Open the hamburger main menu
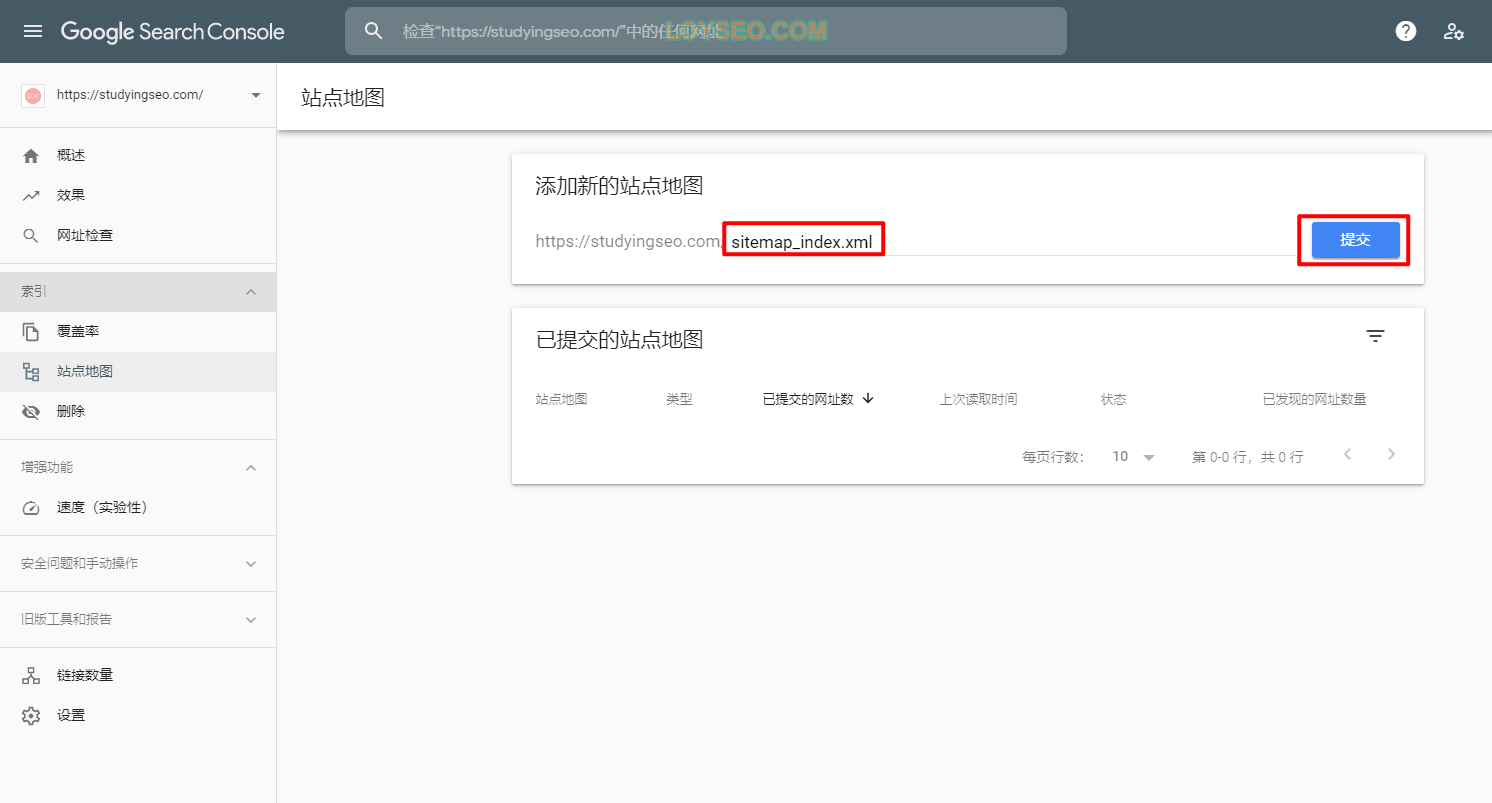 [x=33, y=31]
